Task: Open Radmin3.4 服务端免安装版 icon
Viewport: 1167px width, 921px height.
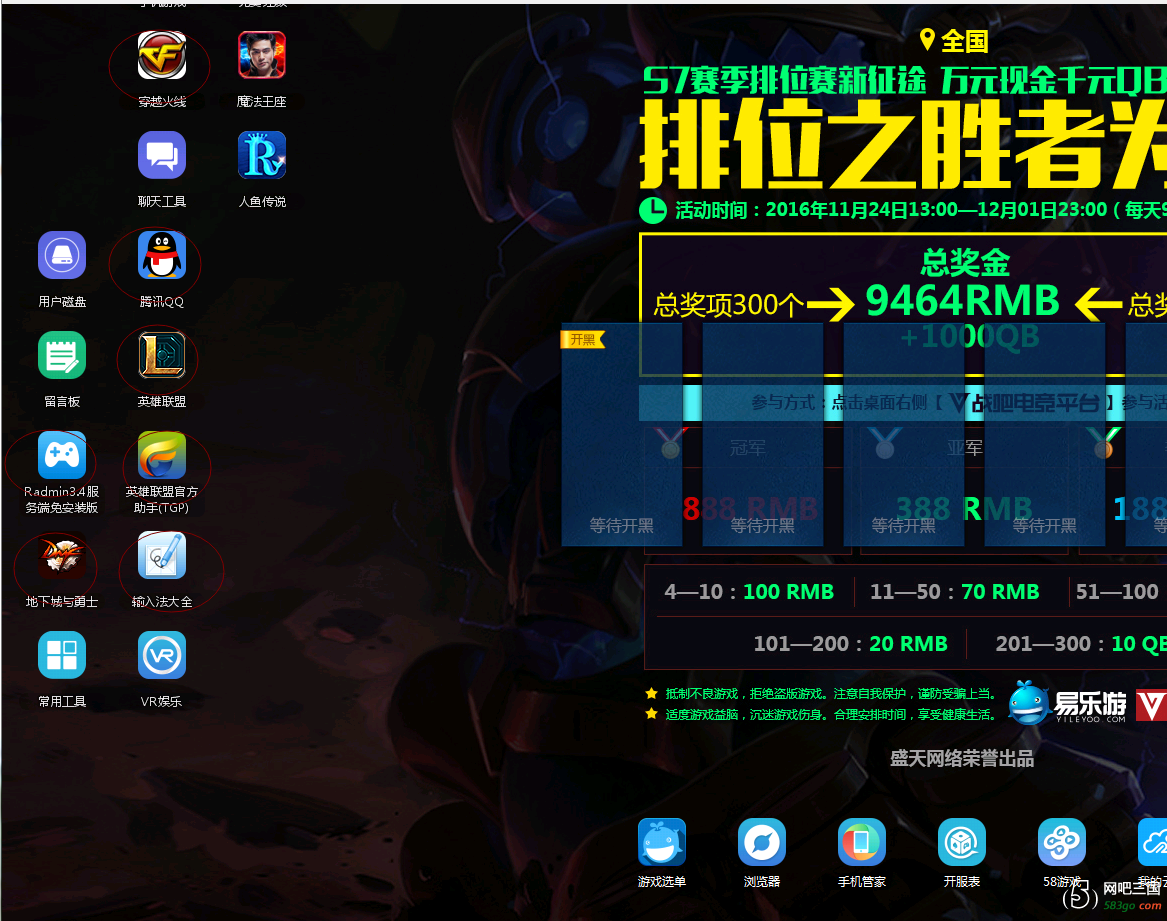Action: [62, 455]
